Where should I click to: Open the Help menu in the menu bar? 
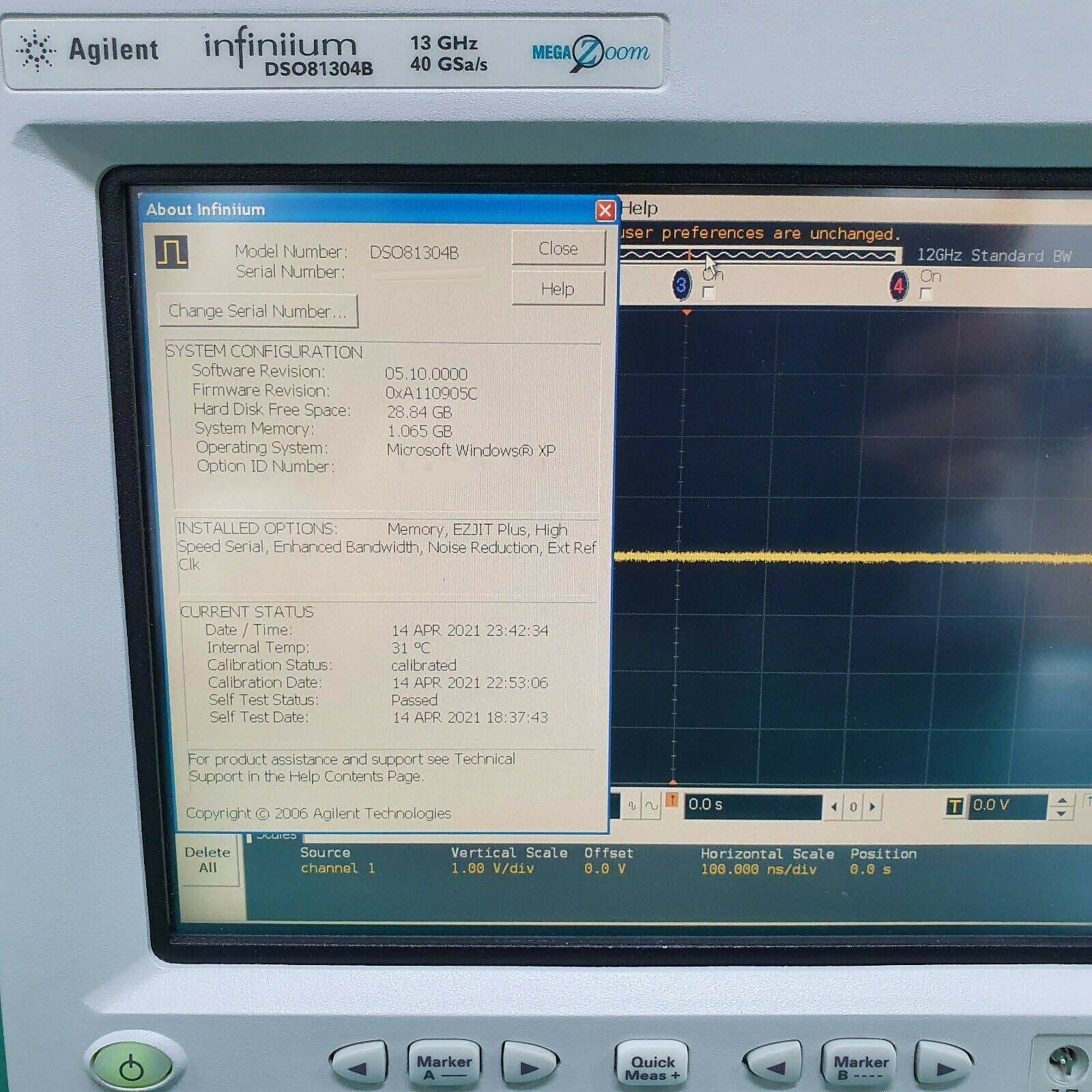click(640, 208)
